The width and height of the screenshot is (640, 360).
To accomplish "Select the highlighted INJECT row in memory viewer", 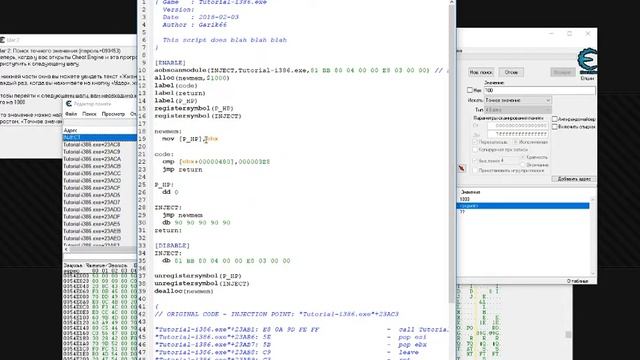I will 100,138.
